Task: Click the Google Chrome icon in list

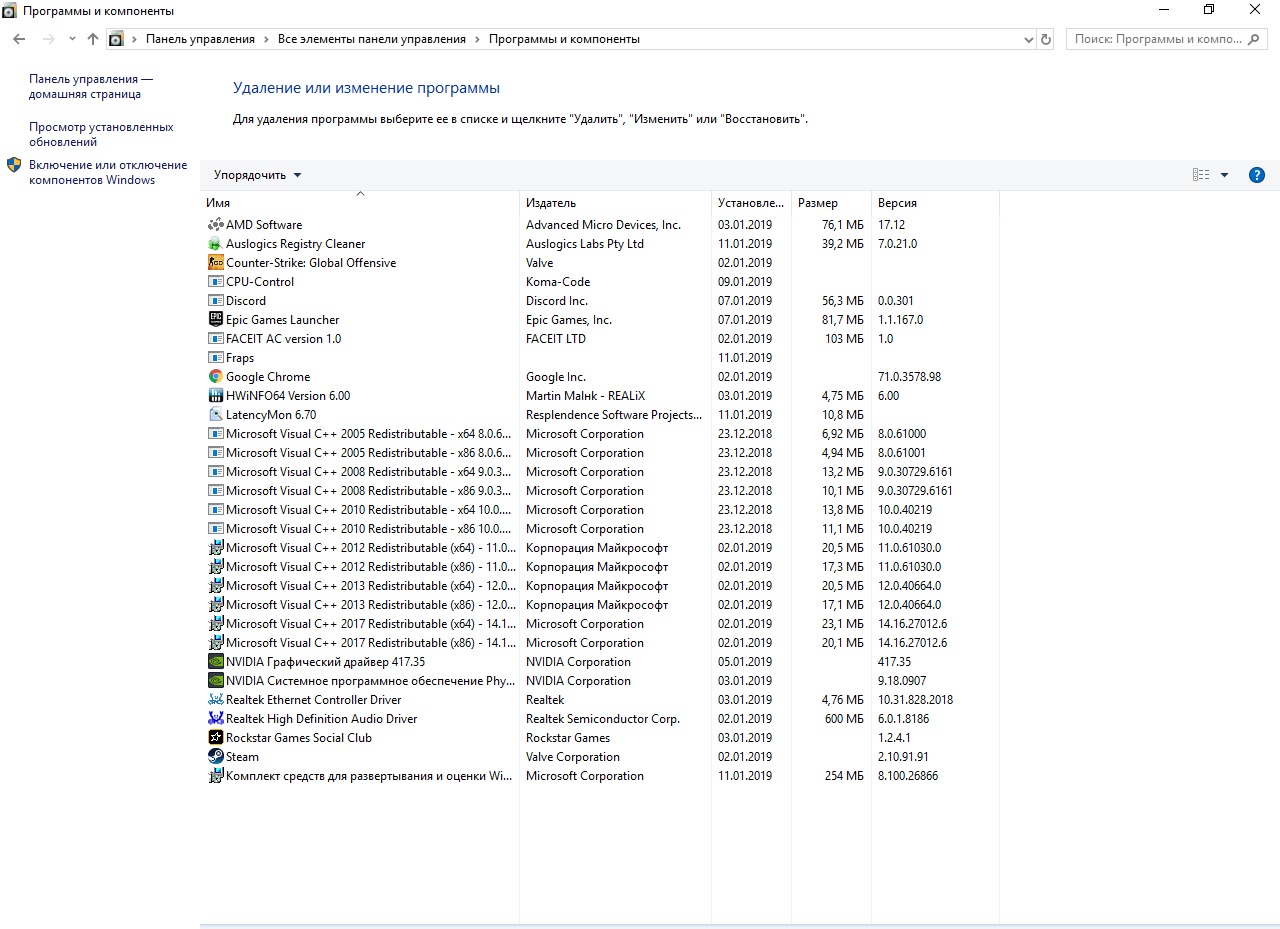Action: click(215, 377)
